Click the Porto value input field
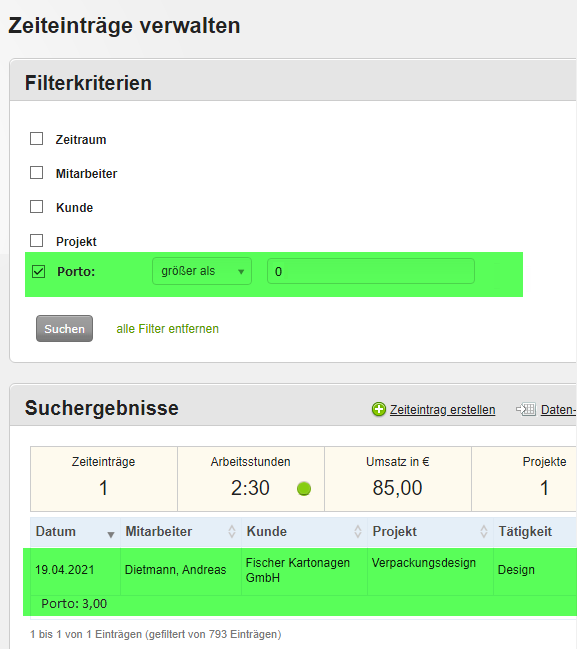Screen dimensions: 577x649 click(371, 271)
